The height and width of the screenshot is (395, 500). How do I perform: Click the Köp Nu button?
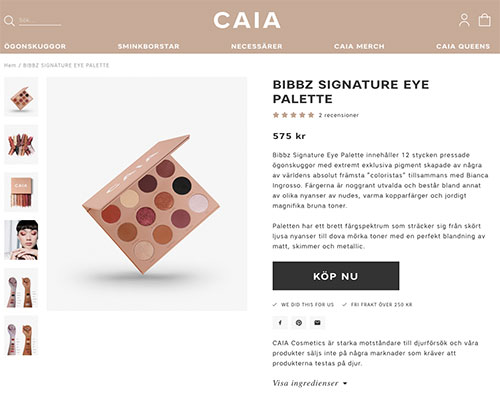click(336, 276)
